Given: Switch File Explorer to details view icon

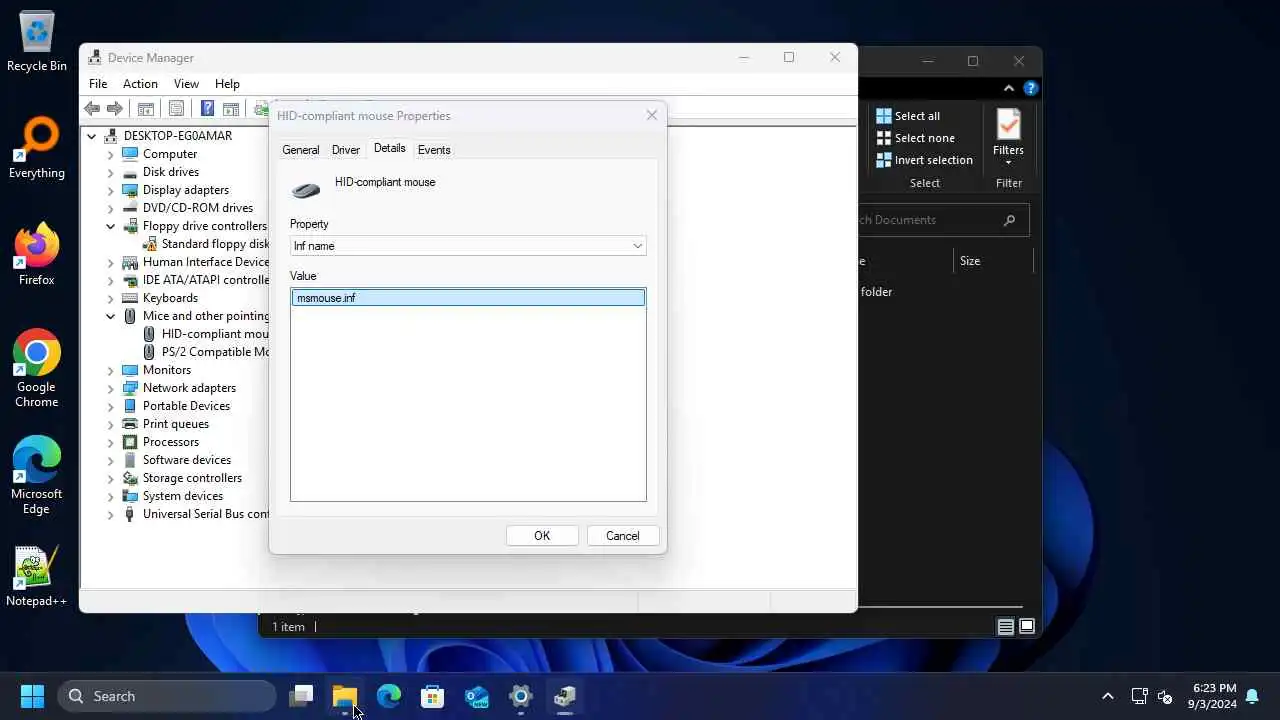Looking at the screenshot, I should [x=1006, y=627].
